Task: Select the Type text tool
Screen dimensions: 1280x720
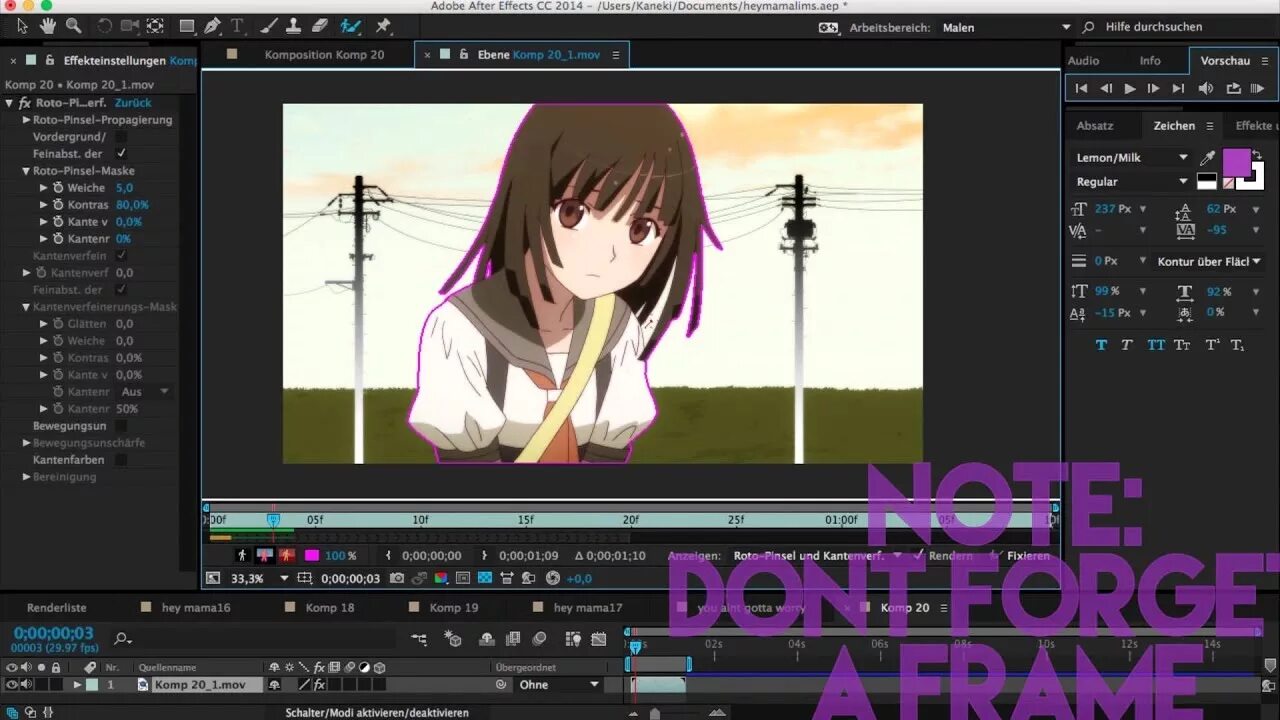Action: [x=237, y=26]
